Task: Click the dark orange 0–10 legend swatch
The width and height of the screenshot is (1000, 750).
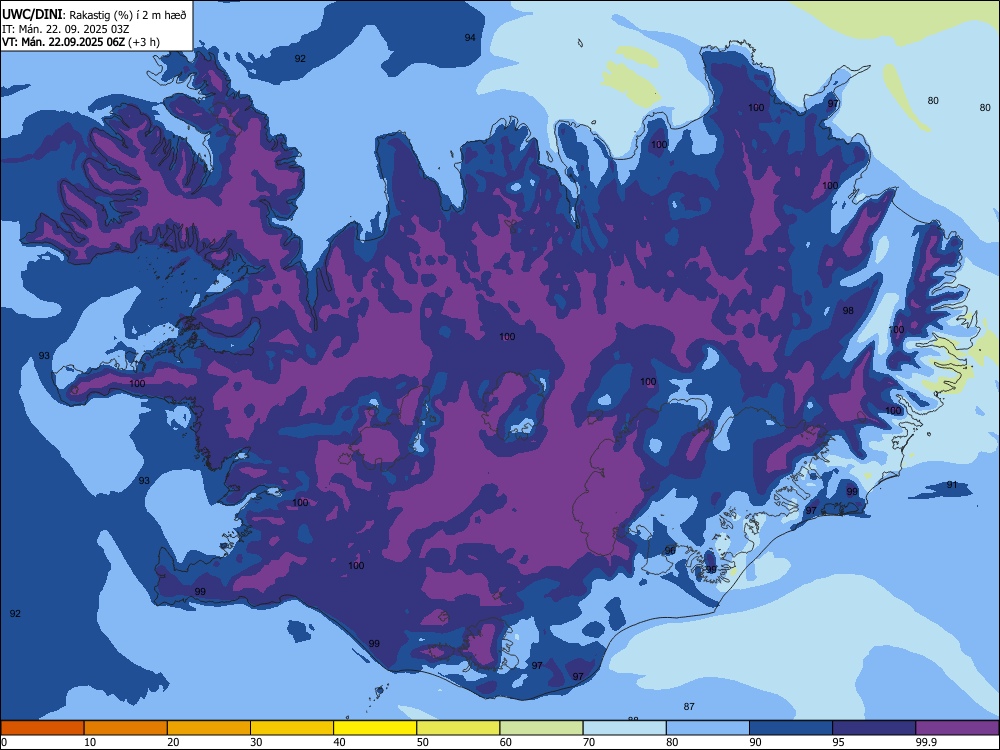Action: pos(42,728)
